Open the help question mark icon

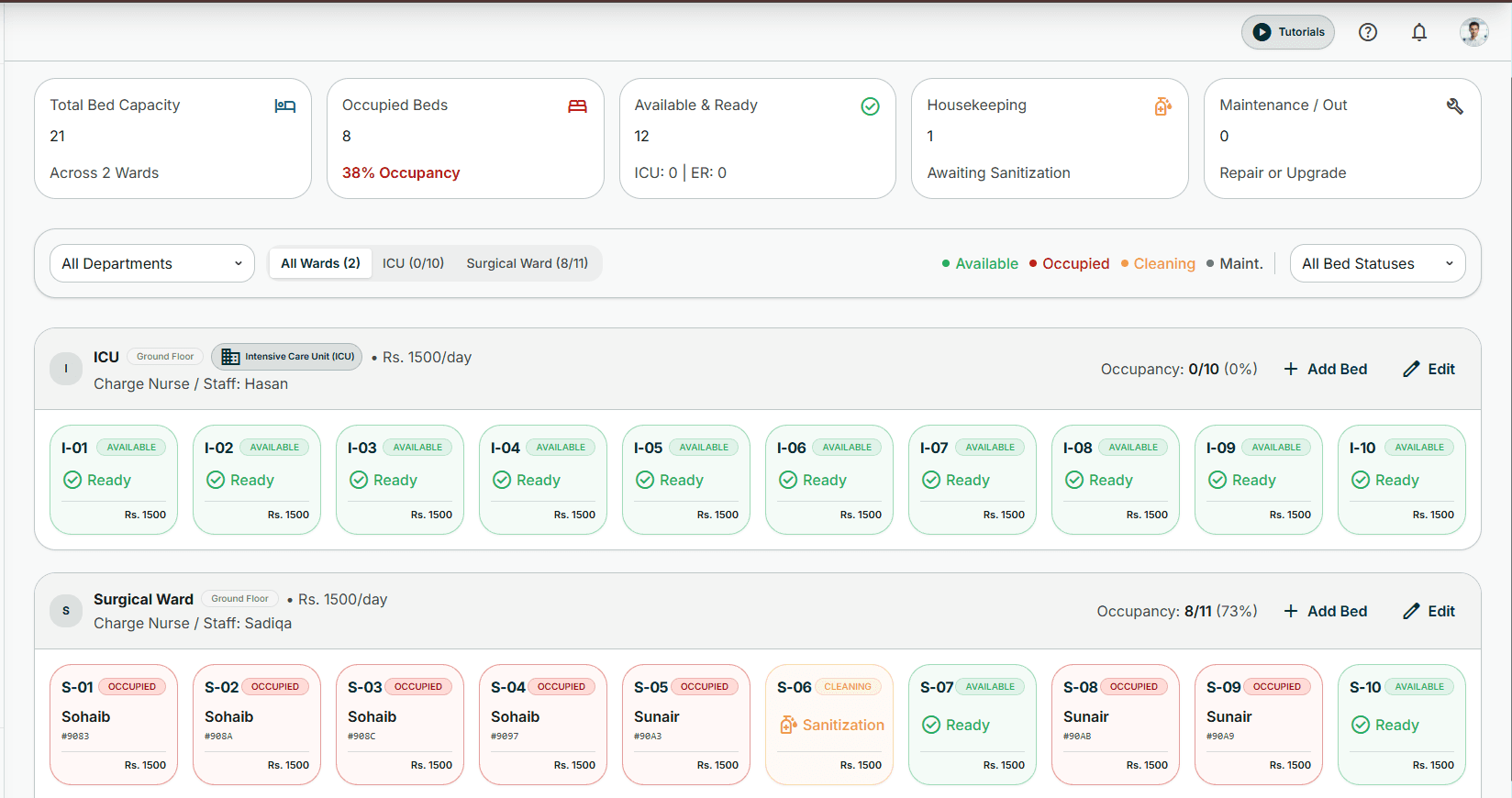point(1368,32)
